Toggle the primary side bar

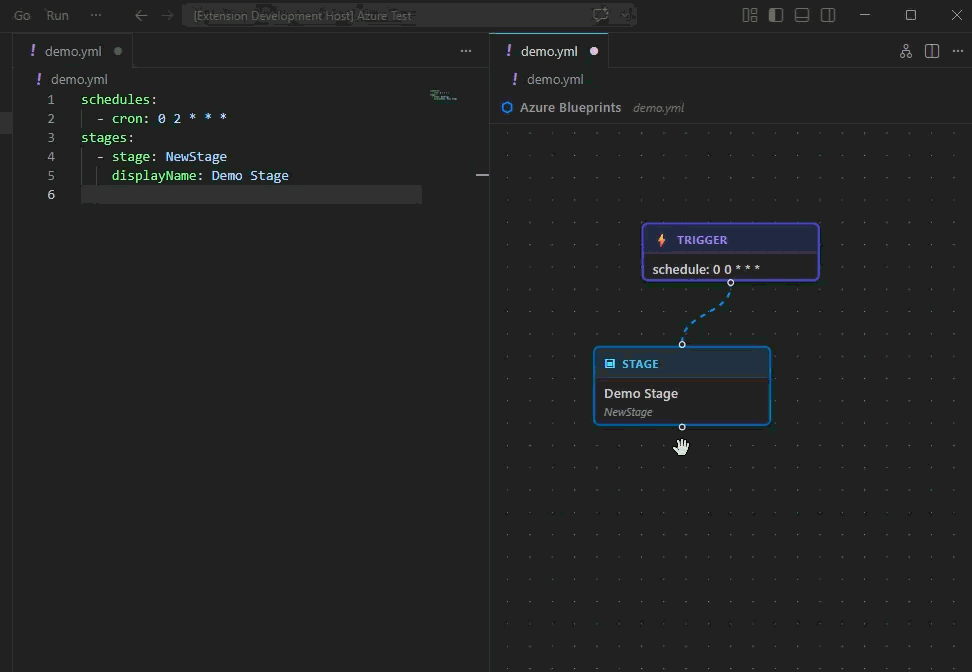tap(776, 15)
